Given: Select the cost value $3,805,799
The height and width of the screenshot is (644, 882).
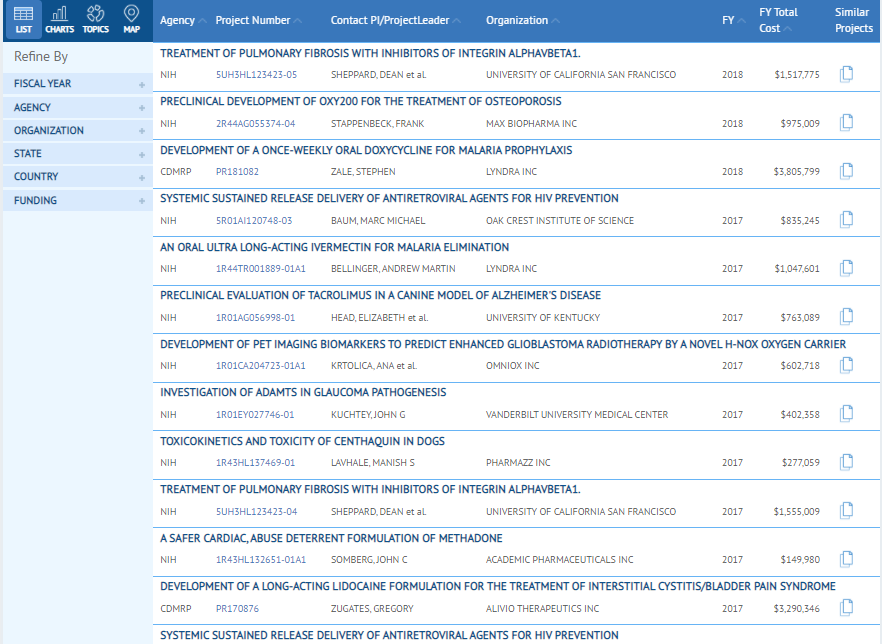Looking at the screenshot, I should pos(796,172).
